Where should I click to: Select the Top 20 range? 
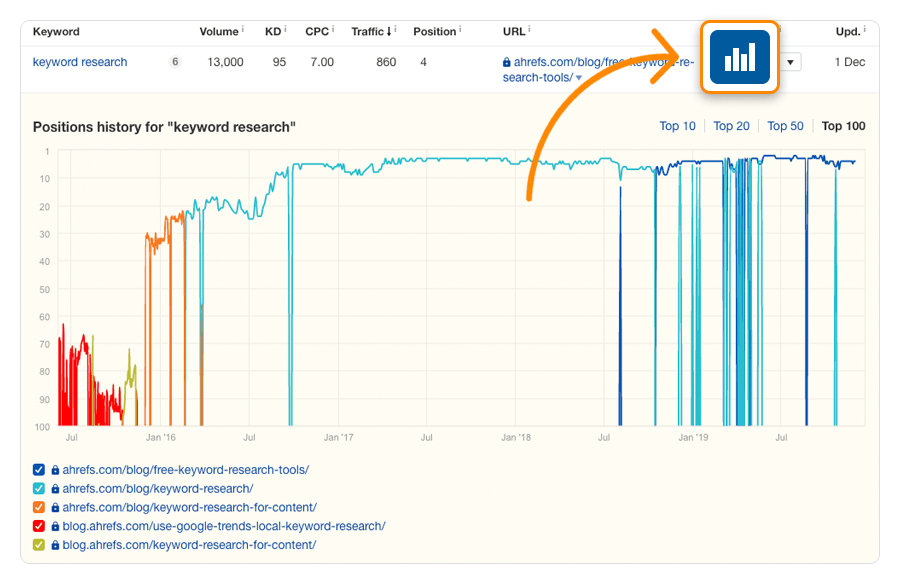click(x=731, y=126)
